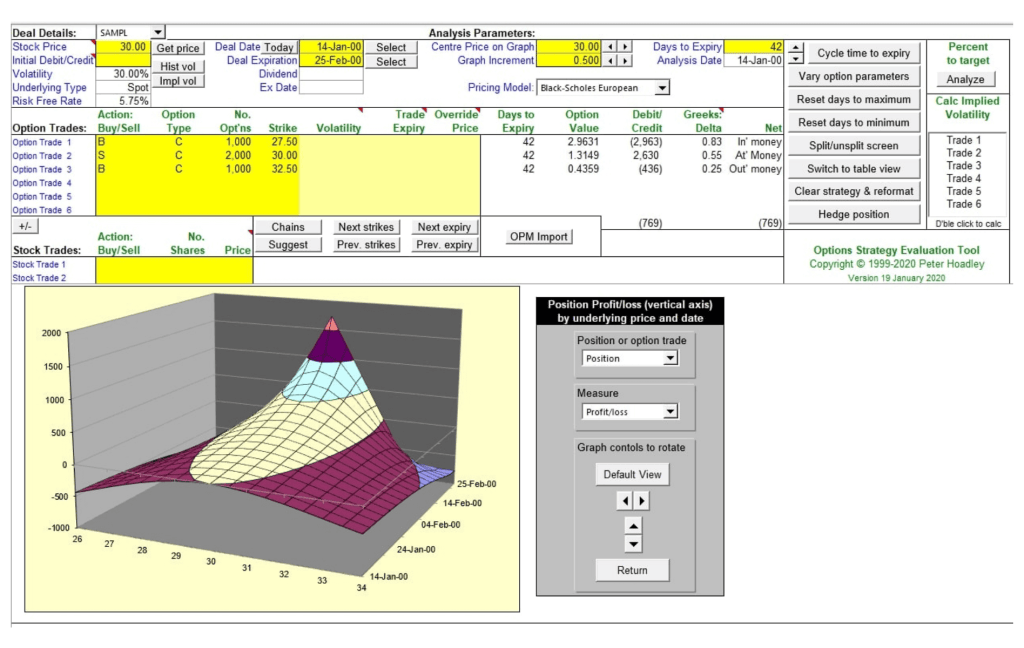Open the Measure Profit/loss dropdown
This screenshot has width=1024, height=648.
670,412
